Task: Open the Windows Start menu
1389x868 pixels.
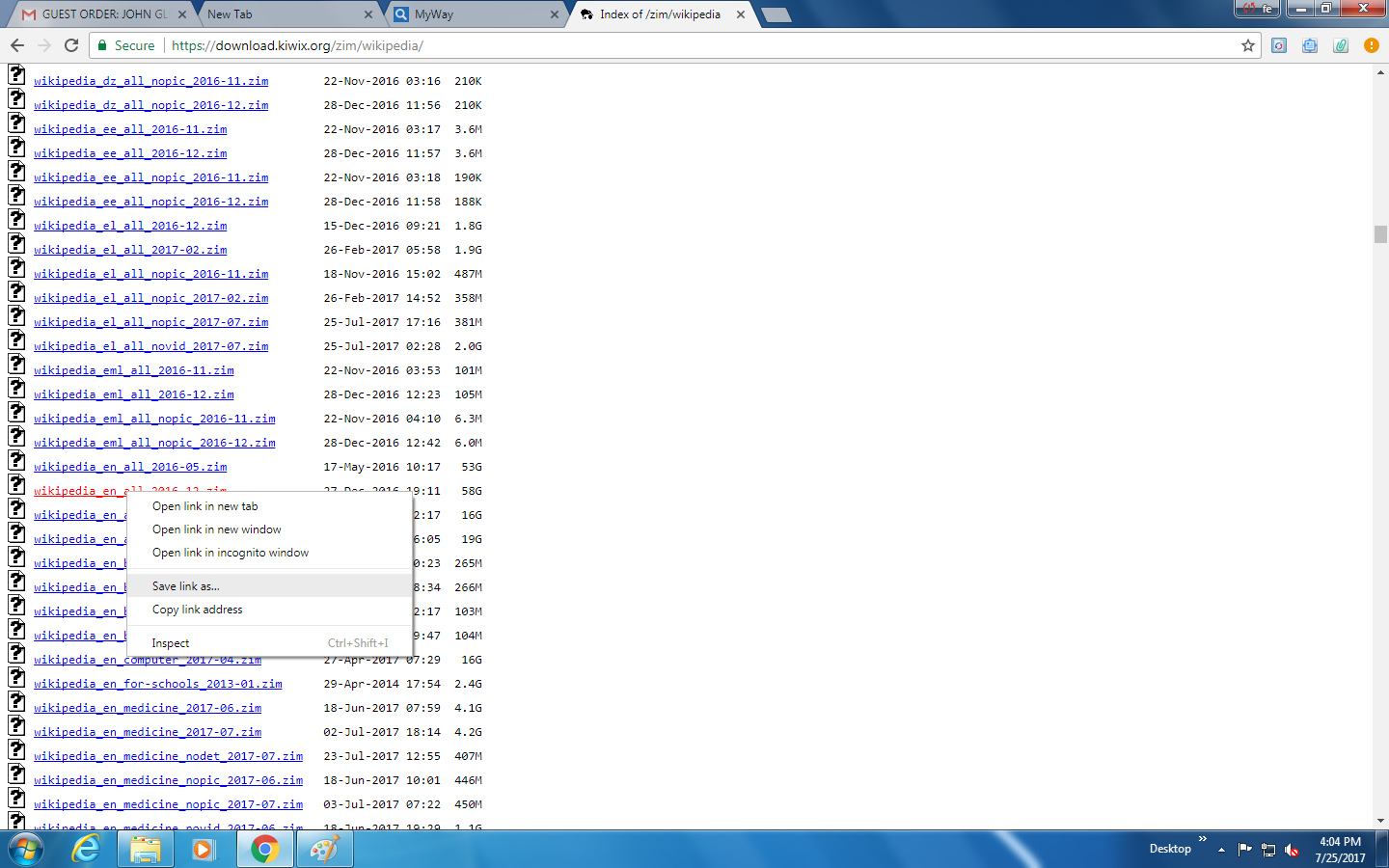Action: (x=25, y=850)
